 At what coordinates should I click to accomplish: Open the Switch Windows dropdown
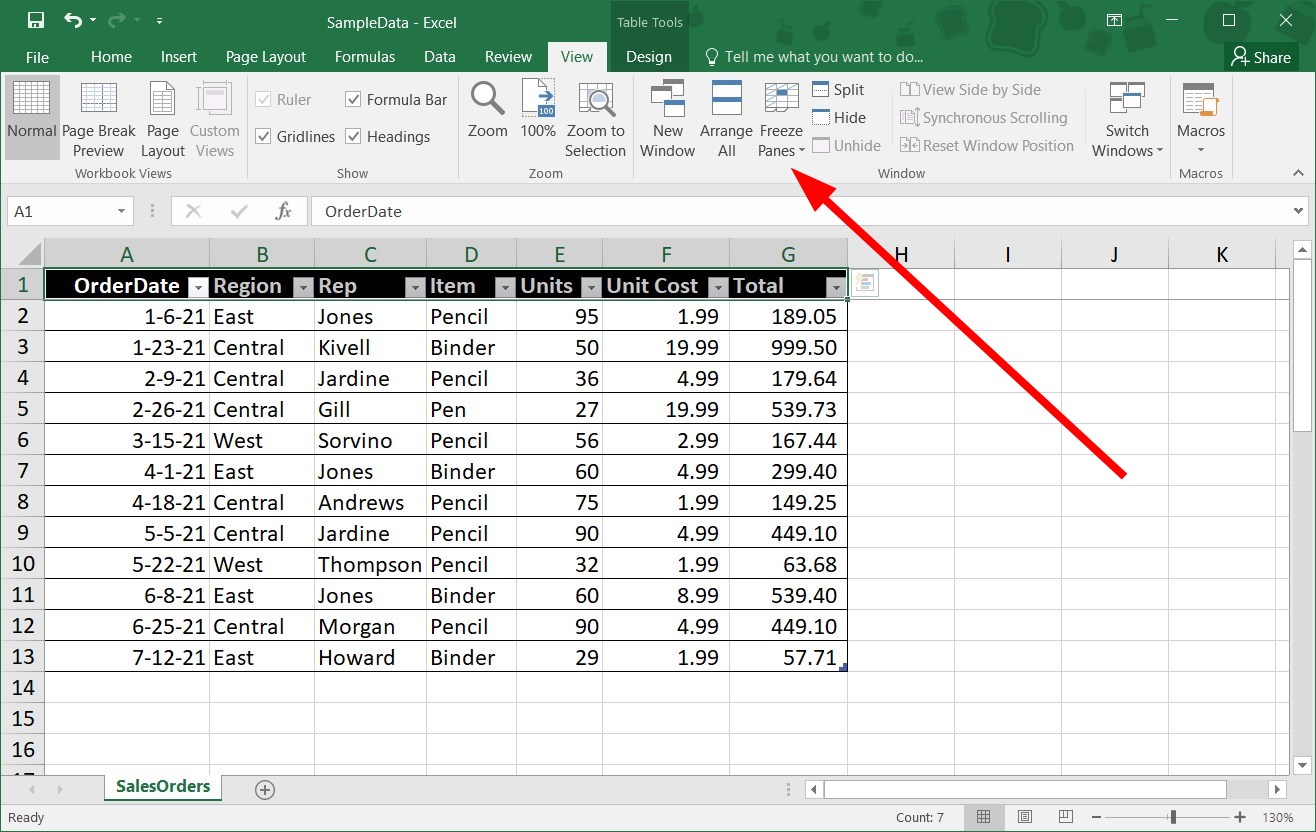pyautogui.click(x=1127, y=117)
